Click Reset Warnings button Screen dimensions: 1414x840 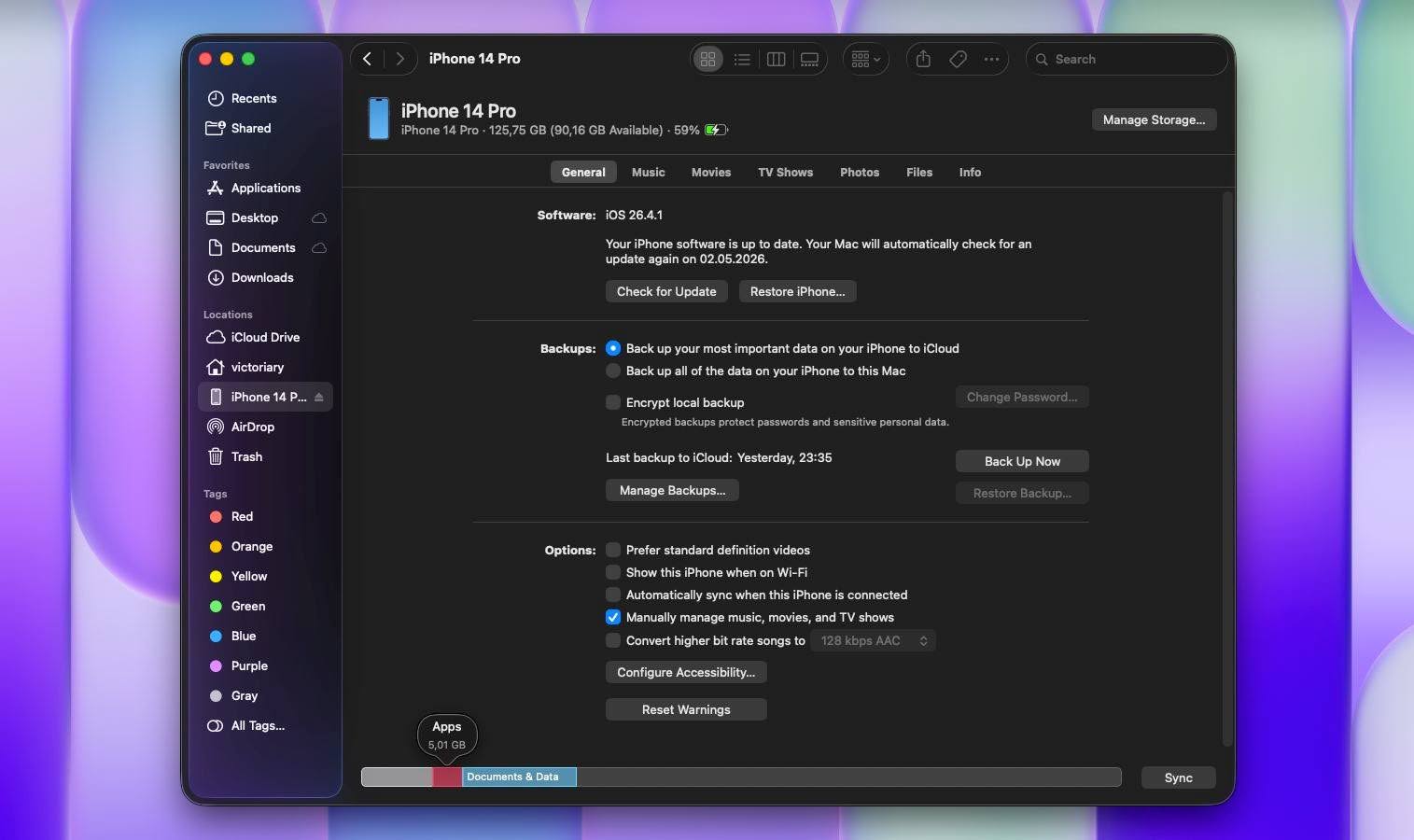(x=686, y=709)
